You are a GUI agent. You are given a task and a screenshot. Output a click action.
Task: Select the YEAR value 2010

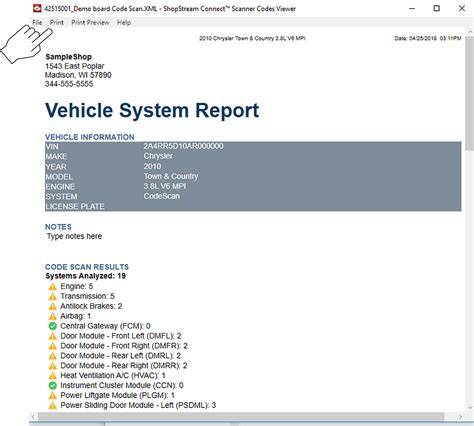coord(152,166)
